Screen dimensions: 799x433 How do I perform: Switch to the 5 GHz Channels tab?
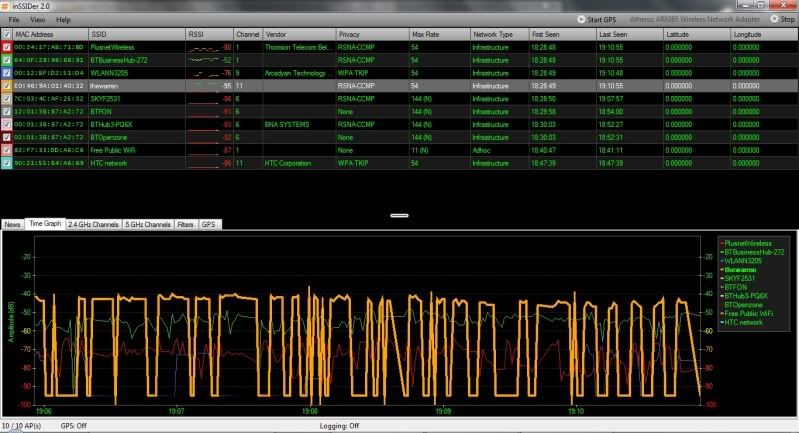point(148,225)
